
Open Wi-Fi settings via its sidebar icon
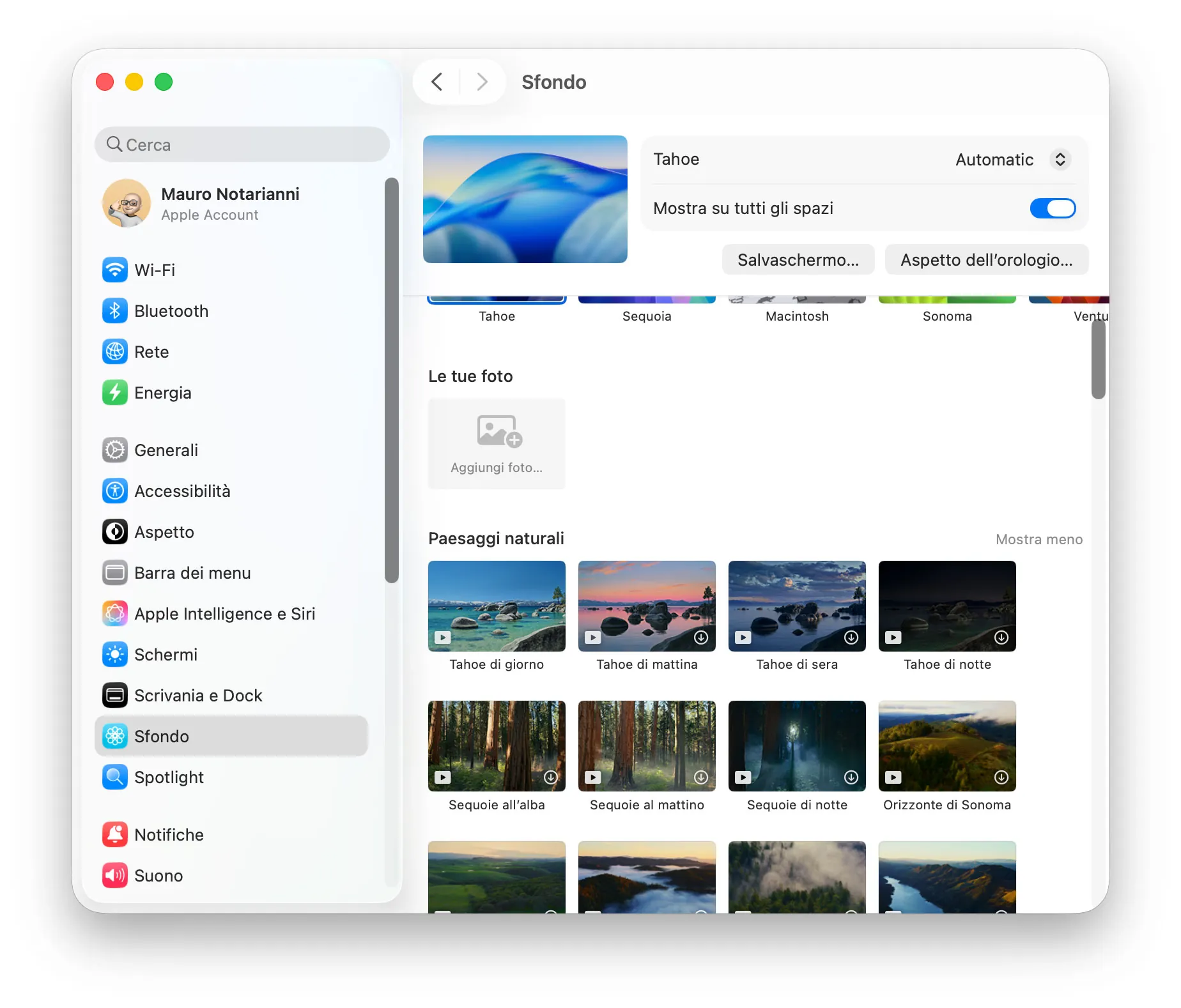point(115,270)
